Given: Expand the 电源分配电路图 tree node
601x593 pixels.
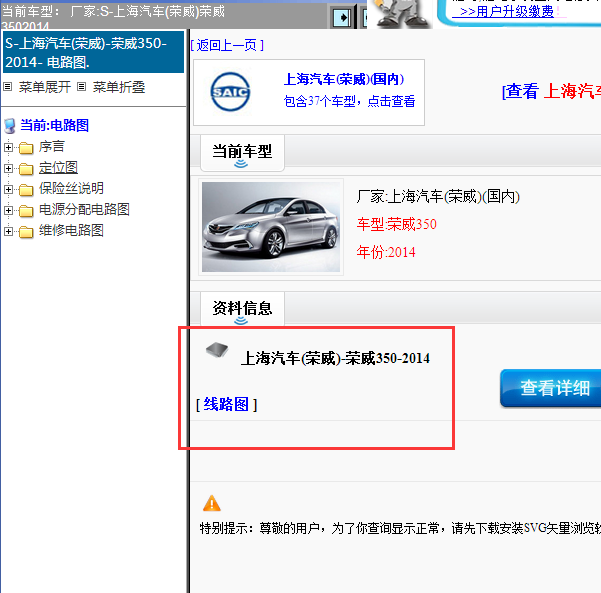Looking at the screenshot, I should click(x=8, y=210).
